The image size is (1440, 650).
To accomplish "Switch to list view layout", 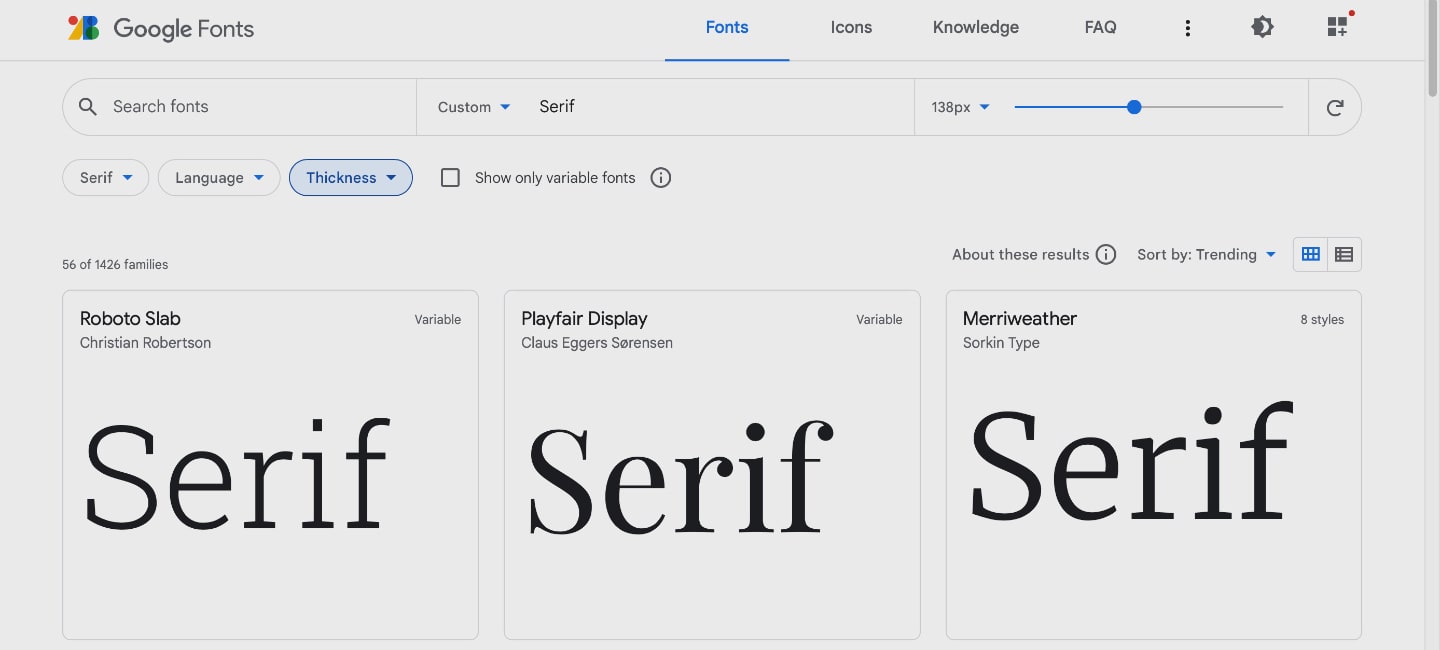I will [x=1344, y=254].
